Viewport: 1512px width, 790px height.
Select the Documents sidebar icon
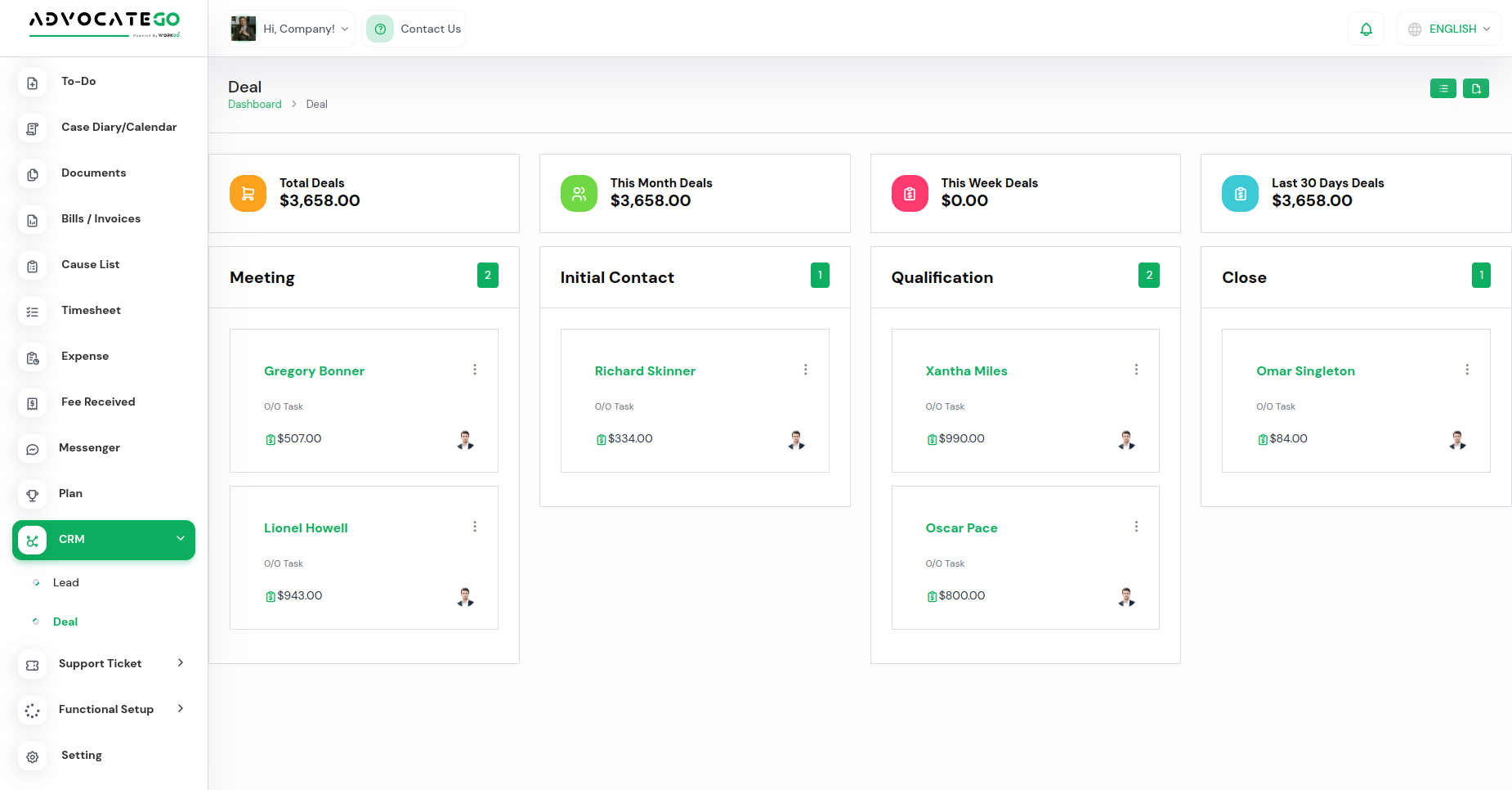(32, 174)
